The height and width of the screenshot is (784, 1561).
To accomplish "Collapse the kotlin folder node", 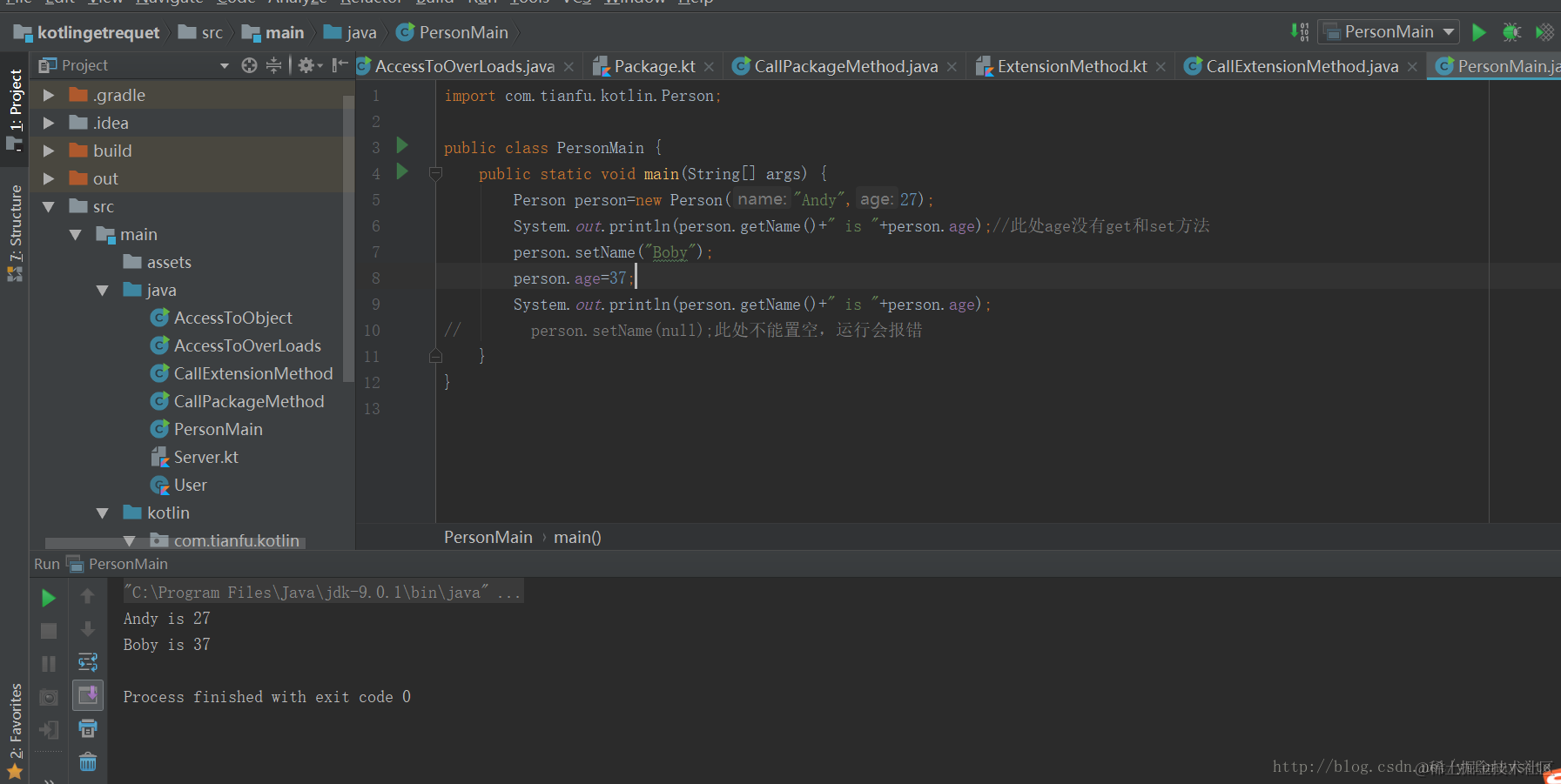I will (x=103, y=513).
